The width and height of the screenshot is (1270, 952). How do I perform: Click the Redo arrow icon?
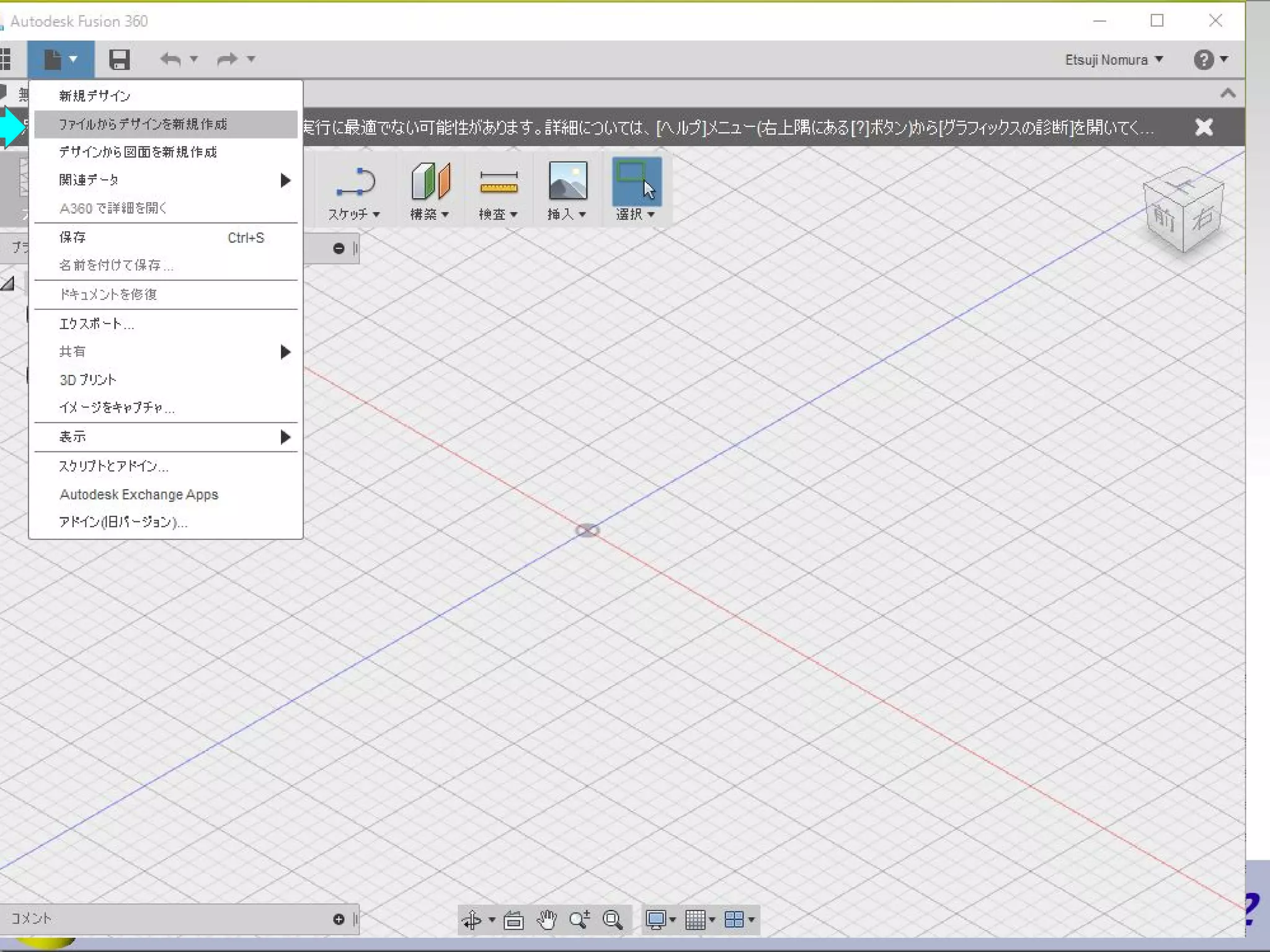227,59
